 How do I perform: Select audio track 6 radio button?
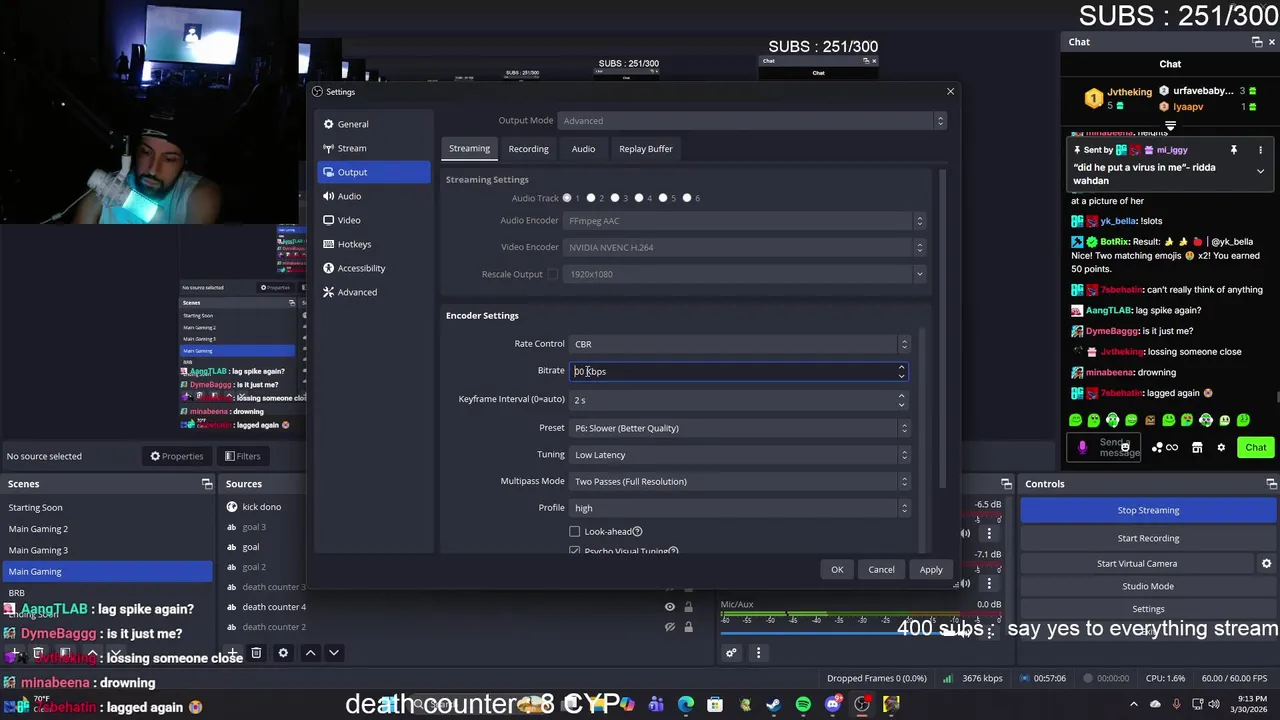tap(686, 198)
